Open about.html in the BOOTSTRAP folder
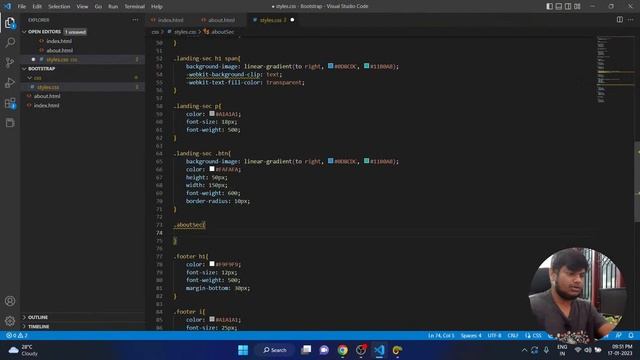The width and height of the screenshot is (640, 360). [x=47, y=96]
